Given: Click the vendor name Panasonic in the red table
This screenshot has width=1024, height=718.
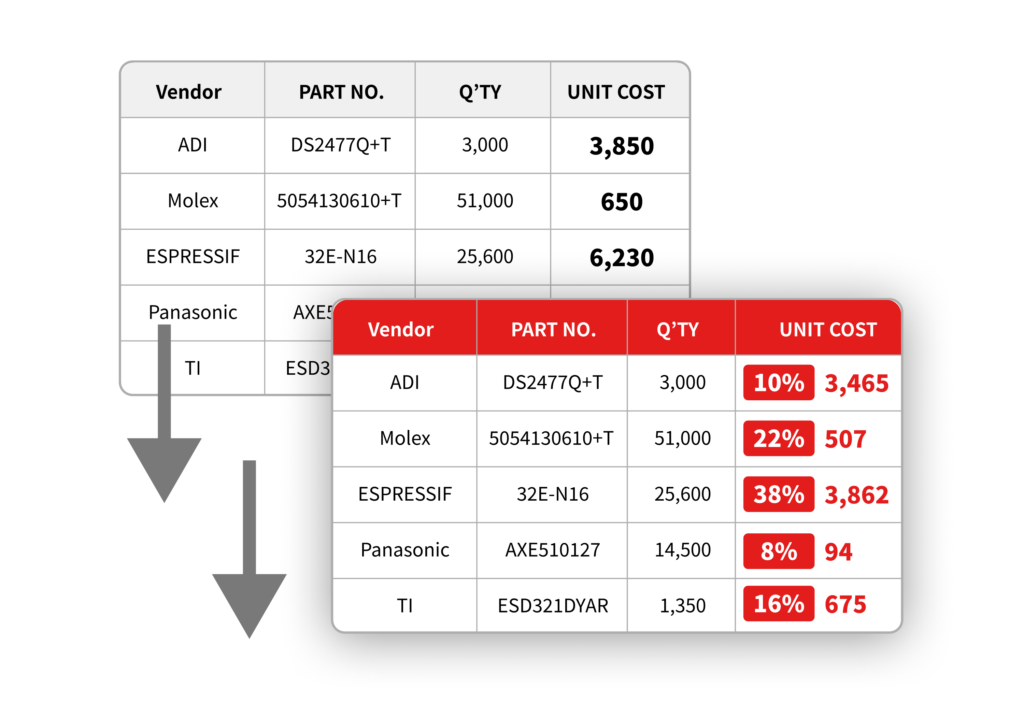Looking at the screenshot, I should (404, 551).
